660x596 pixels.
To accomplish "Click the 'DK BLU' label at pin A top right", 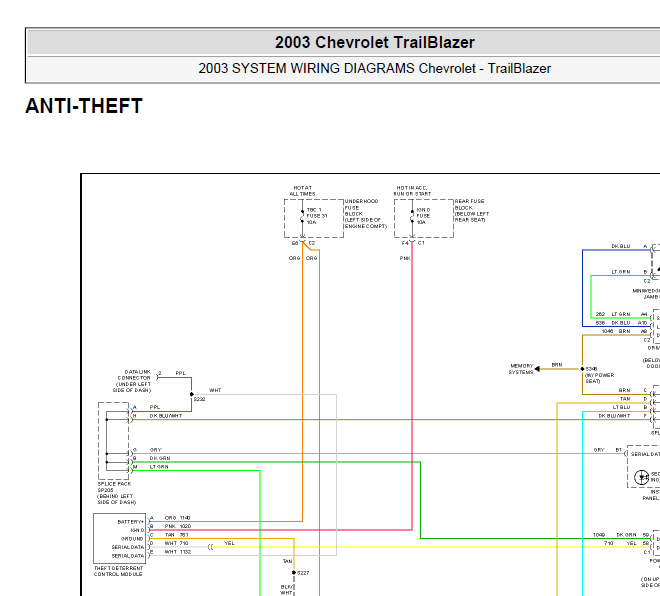I will click(x=621, y=246).
